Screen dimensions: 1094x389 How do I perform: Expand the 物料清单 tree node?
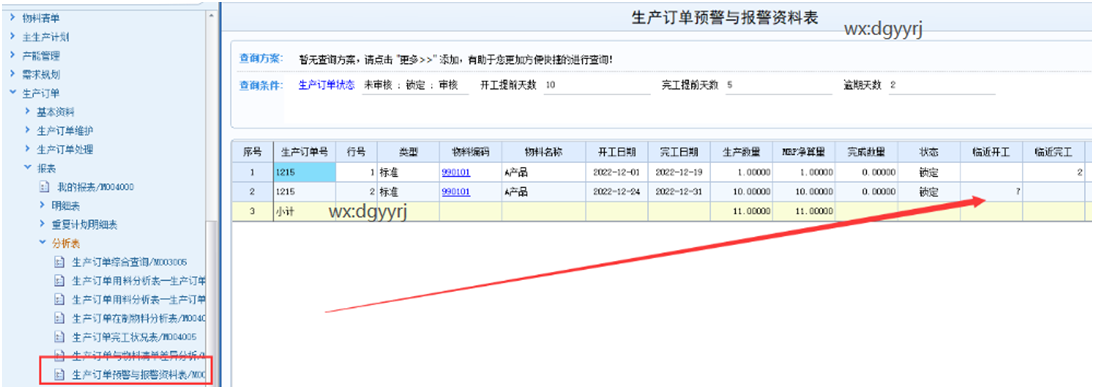pyautogui.click(x=13, y=17)
